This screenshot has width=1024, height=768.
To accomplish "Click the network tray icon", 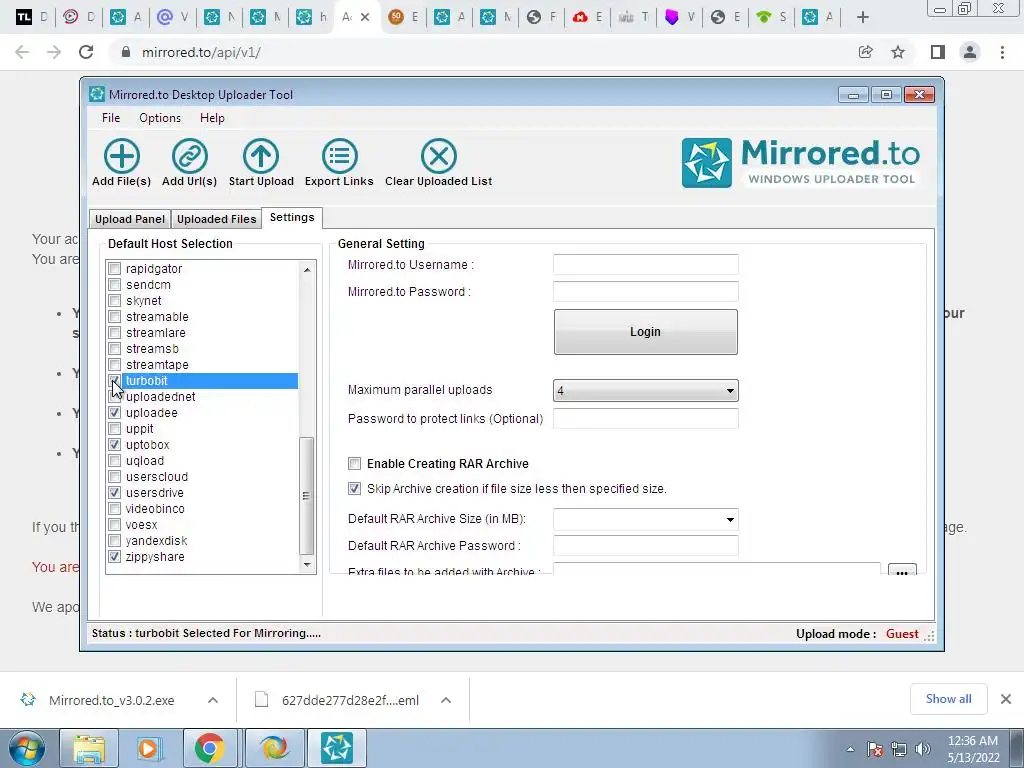I will [899, 749].
